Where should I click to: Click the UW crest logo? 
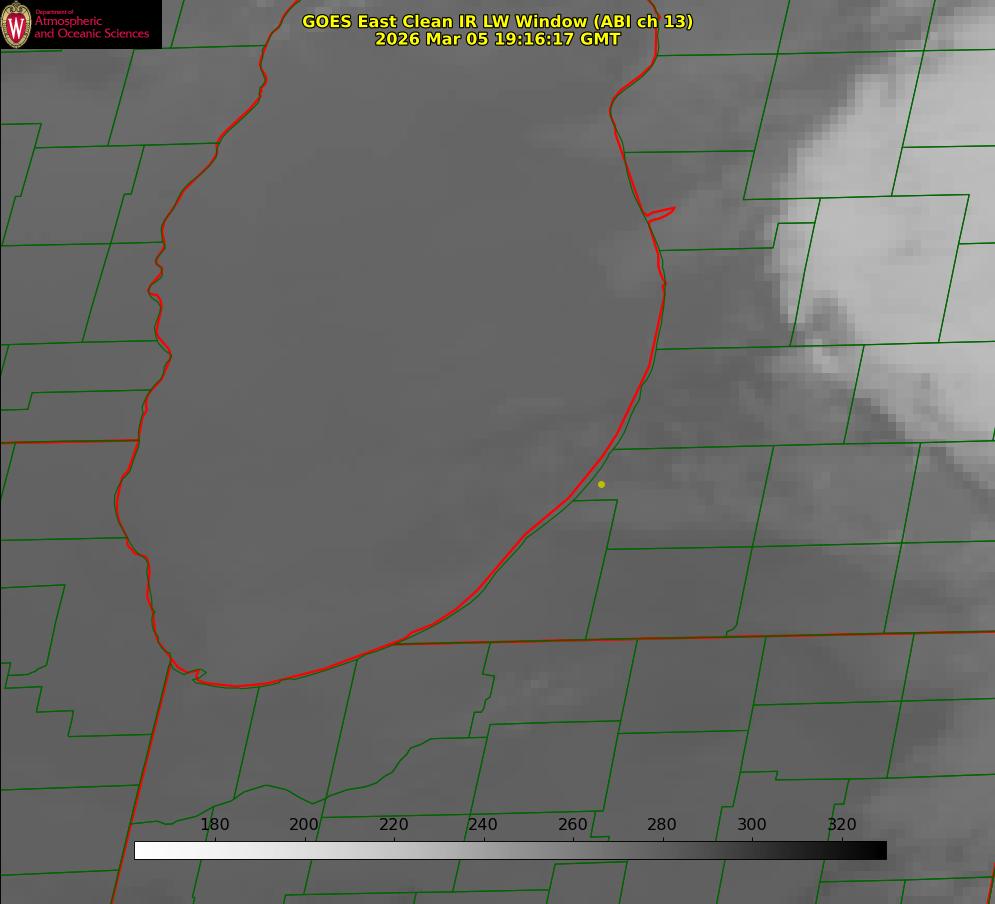(17, 24)
